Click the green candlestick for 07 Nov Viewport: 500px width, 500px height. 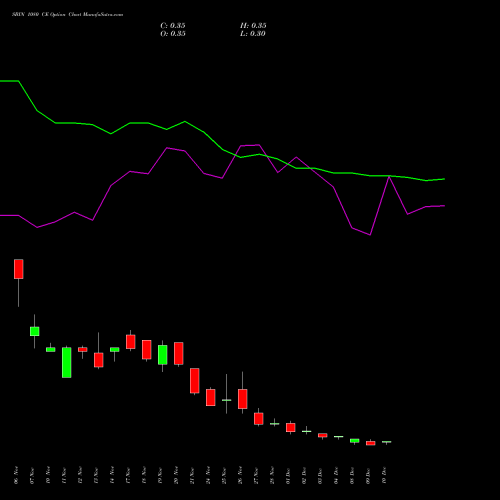click(x=35, y=331)
